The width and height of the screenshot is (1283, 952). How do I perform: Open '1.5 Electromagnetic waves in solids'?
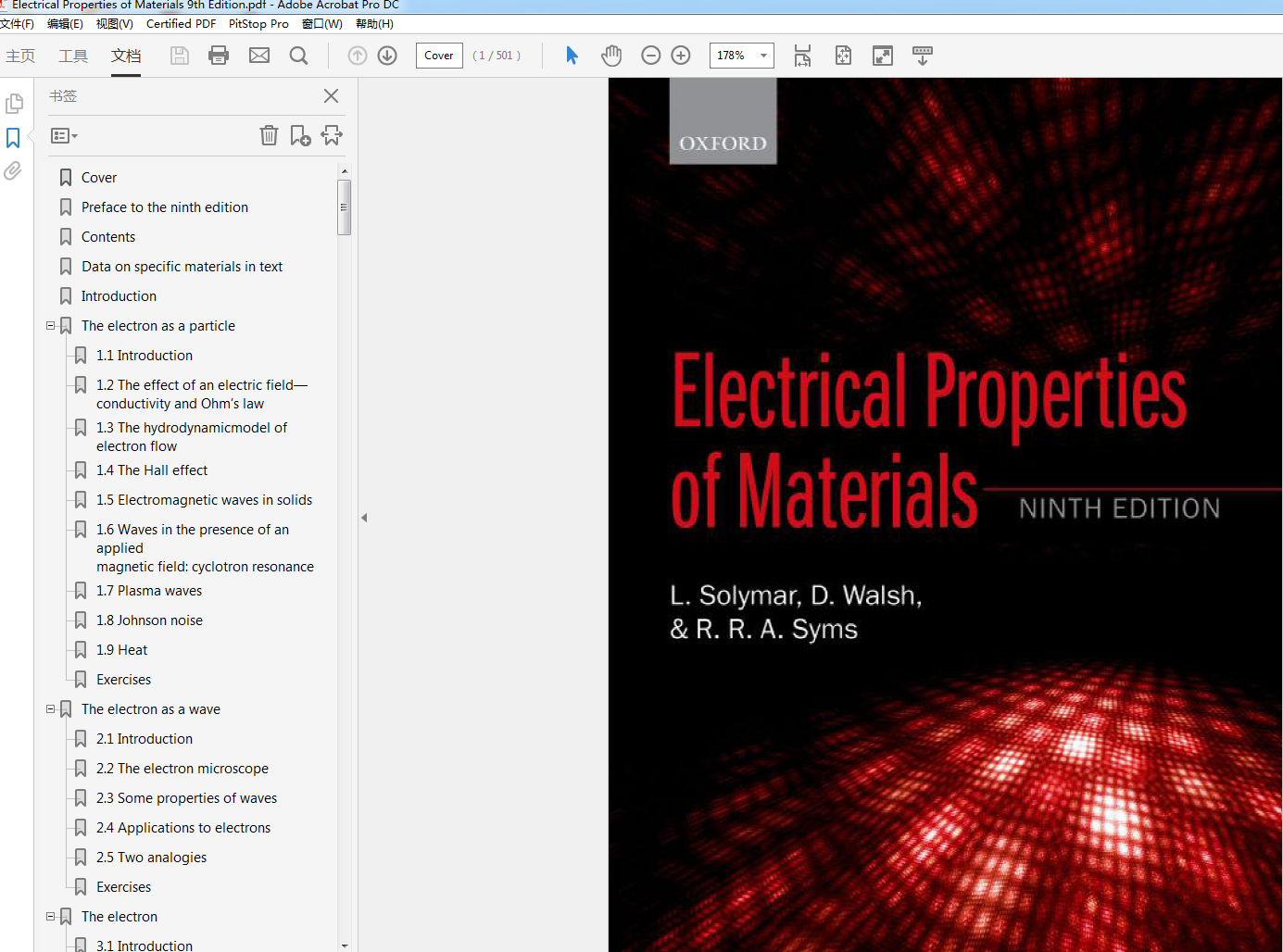[204, 500]
